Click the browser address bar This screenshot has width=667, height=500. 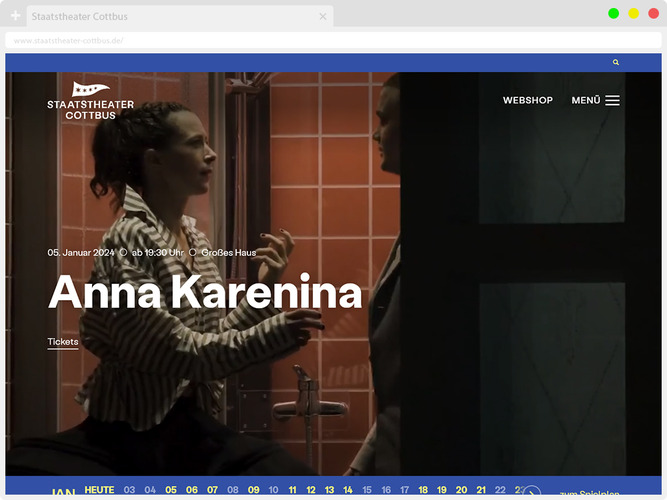330,41
